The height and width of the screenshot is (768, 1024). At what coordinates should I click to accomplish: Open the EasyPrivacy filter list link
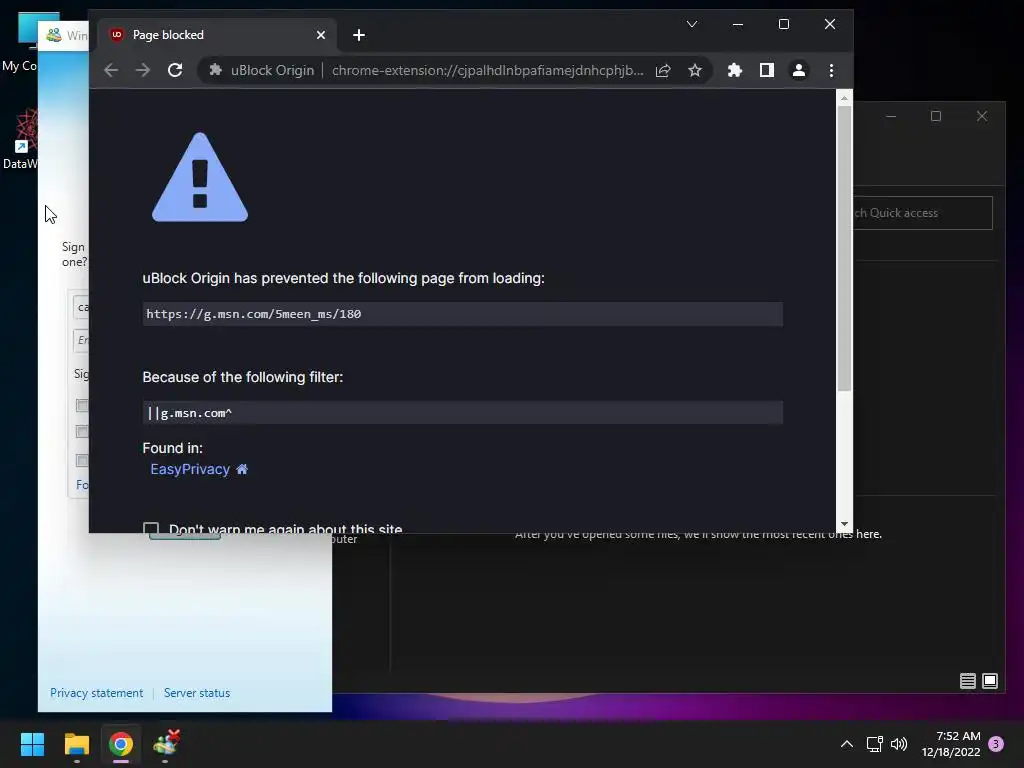[x=190, y=469]
